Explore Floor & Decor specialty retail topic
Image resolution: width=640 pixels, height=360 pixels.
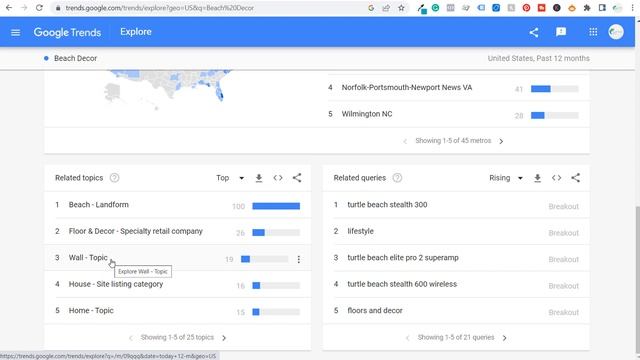(136, 231)
